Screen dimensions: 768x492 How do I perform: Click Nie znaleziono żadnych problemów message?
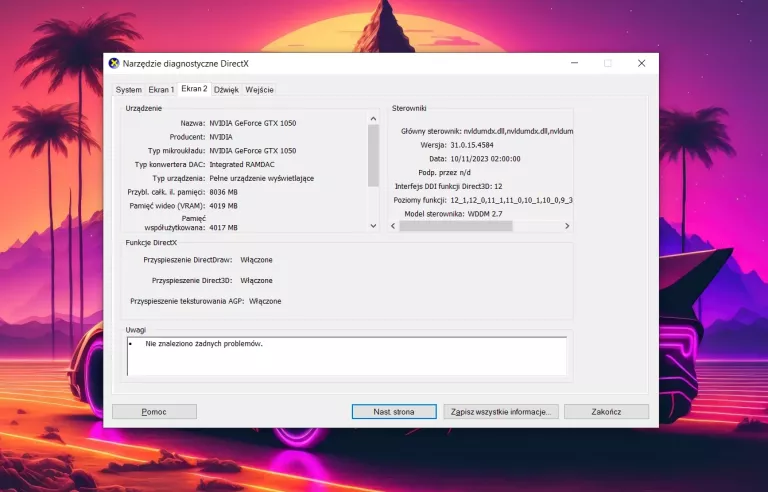click(204, 344)
